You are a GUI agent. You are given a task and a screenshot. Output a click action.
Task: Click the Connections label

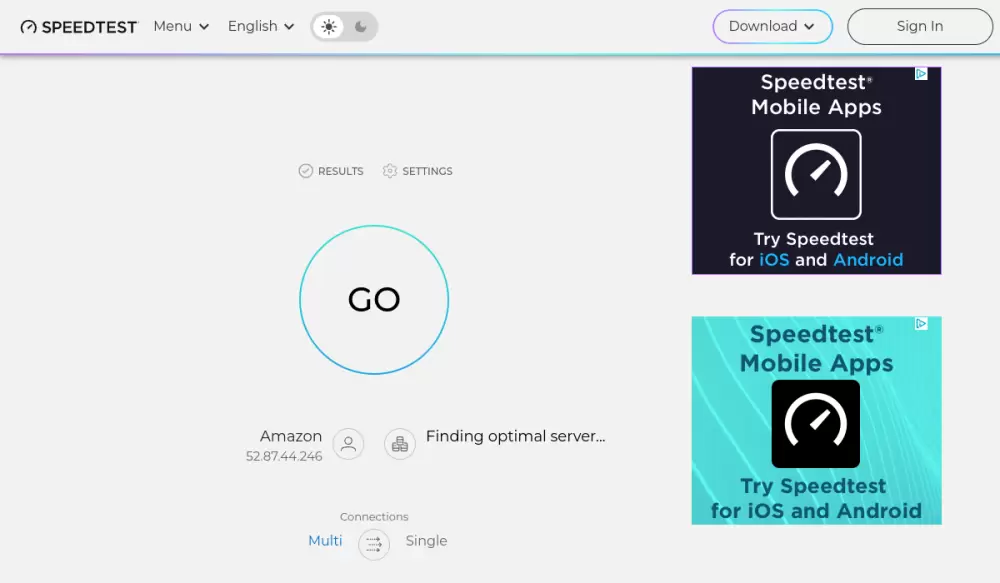[x=374, y=517]
